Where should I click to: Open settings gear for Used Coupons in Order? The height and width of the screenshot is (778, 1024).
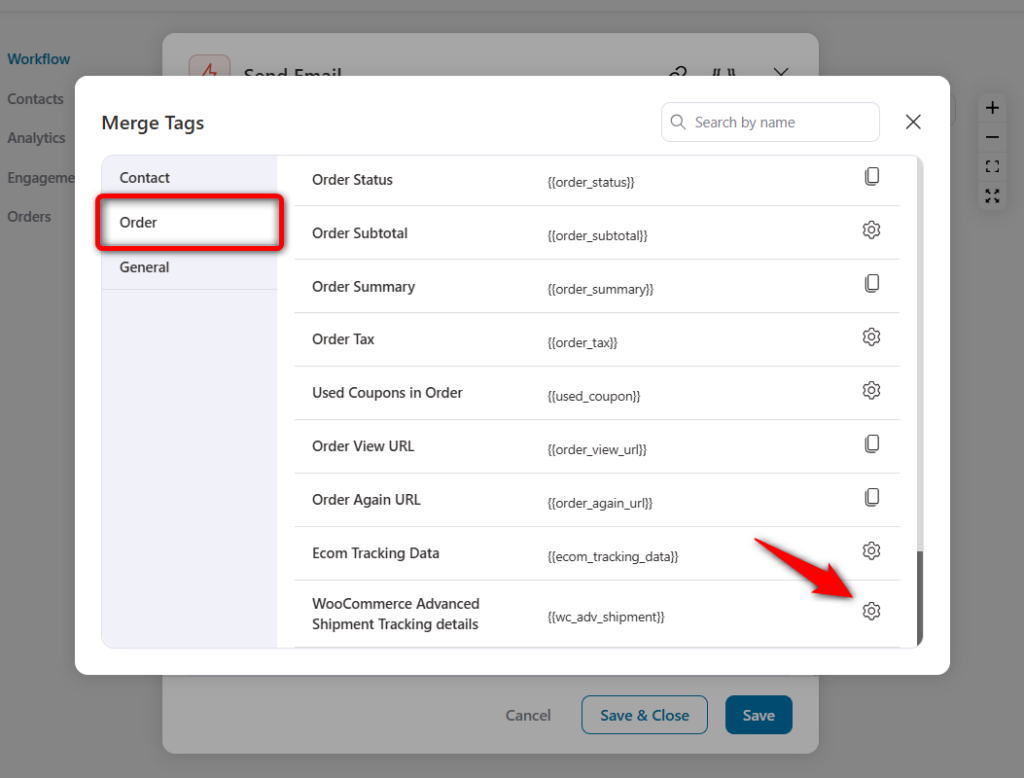coord(871,391)
